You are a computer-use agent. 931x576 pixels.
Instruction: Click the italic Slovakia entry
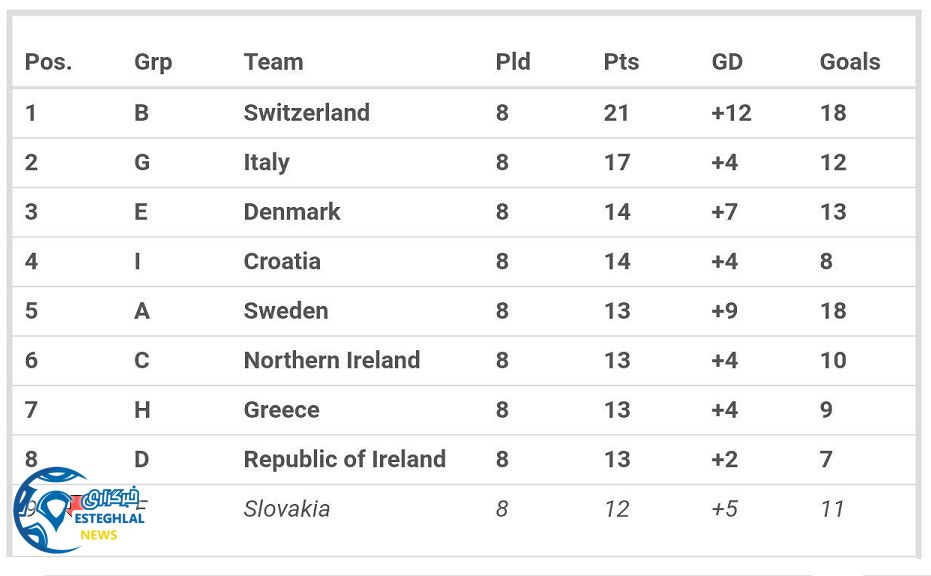point(286,509)
